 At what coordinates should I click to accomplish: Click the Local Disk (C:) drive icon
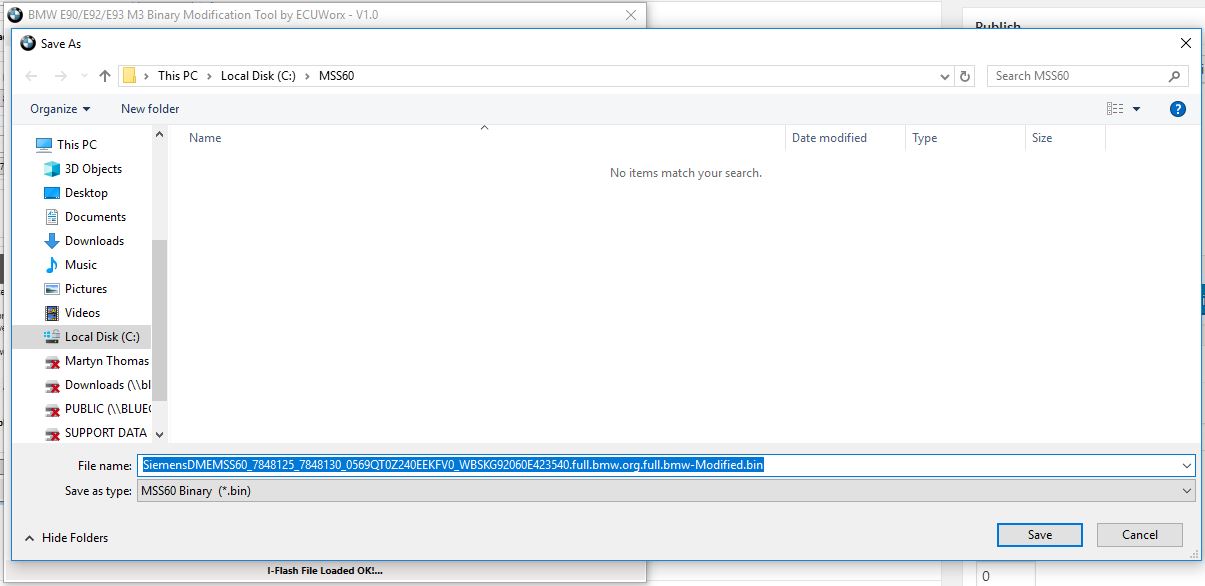pyautogui.click(x=53, y=337)
